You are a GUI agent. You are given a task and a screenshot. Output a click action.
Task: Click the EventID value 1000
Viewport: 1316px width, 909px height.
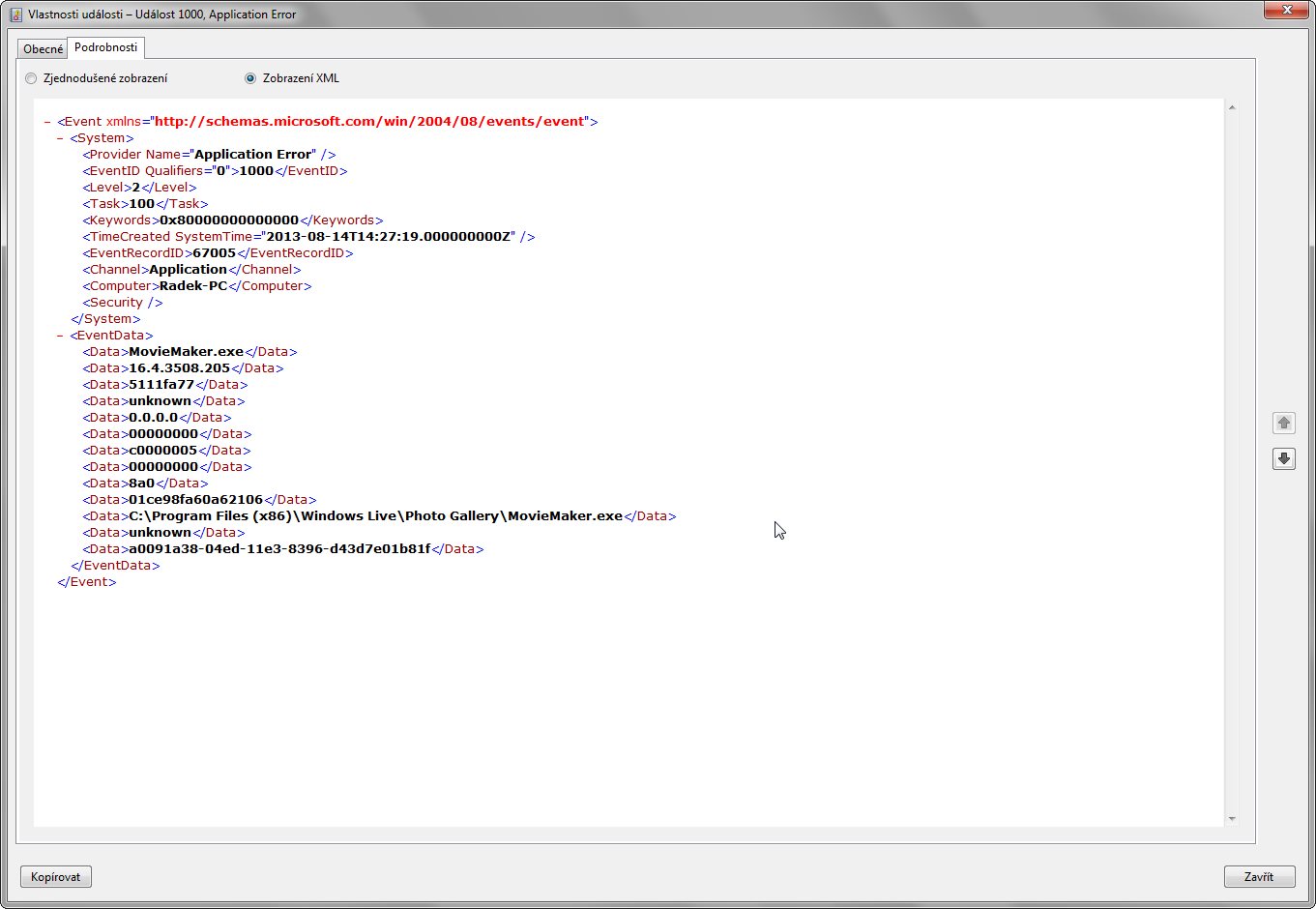click(256, 171)
